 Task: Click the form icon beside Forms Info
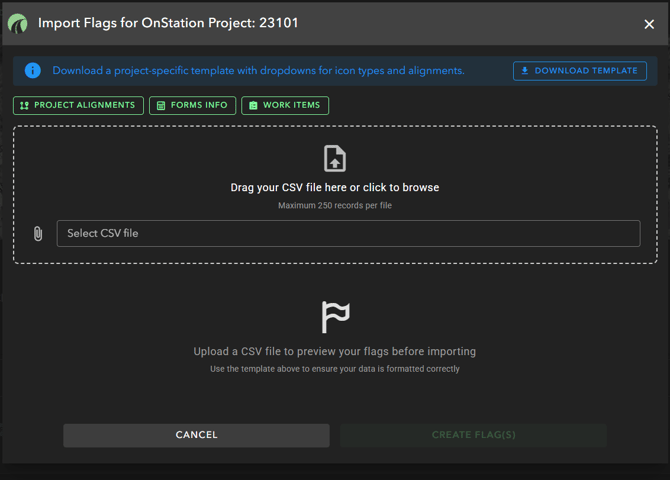point(161,105)
